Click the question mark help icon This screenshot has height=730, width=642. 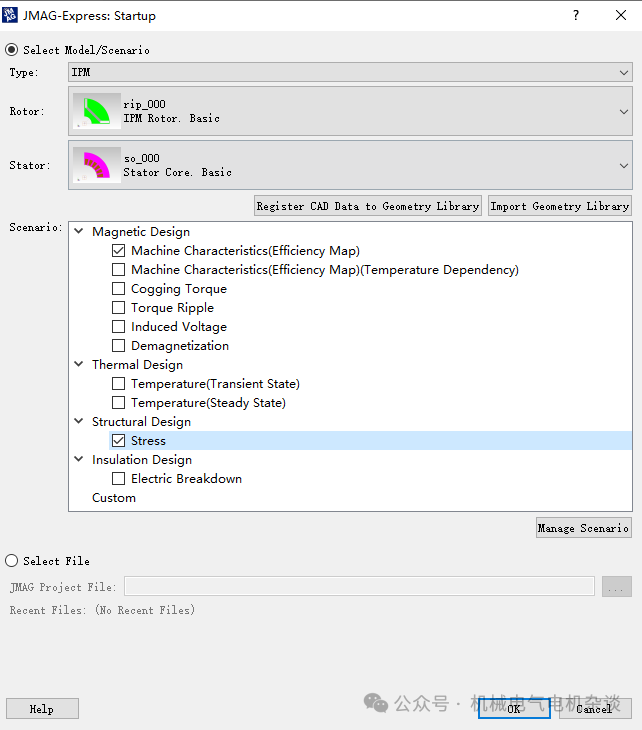[x=576, y=15]
